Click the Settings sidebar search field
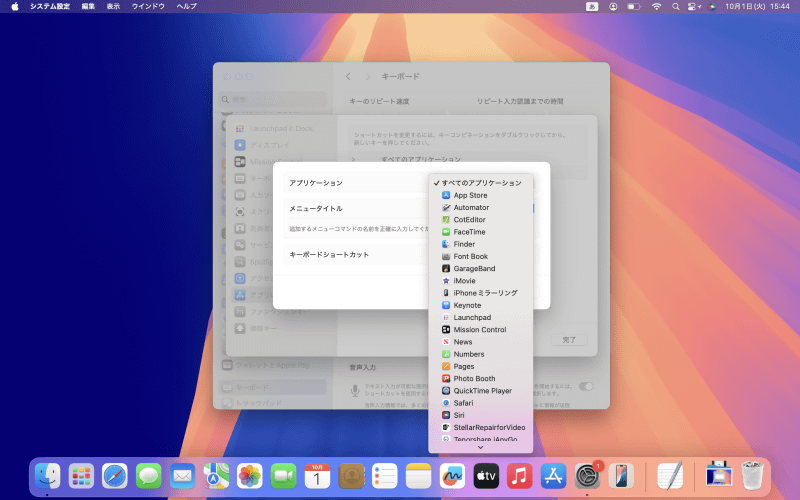The height and width of the screenshot is (500, 800). [x=274, y=99]
